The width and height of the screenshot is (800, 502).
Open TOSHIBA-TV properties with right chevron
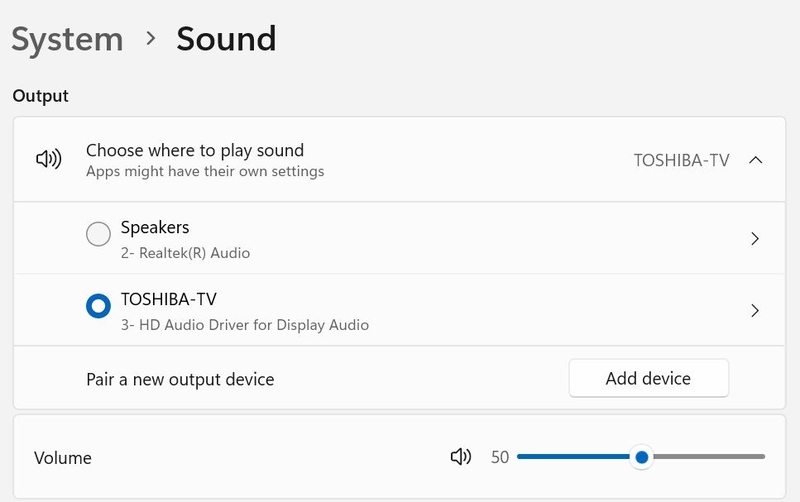point(755,310)
